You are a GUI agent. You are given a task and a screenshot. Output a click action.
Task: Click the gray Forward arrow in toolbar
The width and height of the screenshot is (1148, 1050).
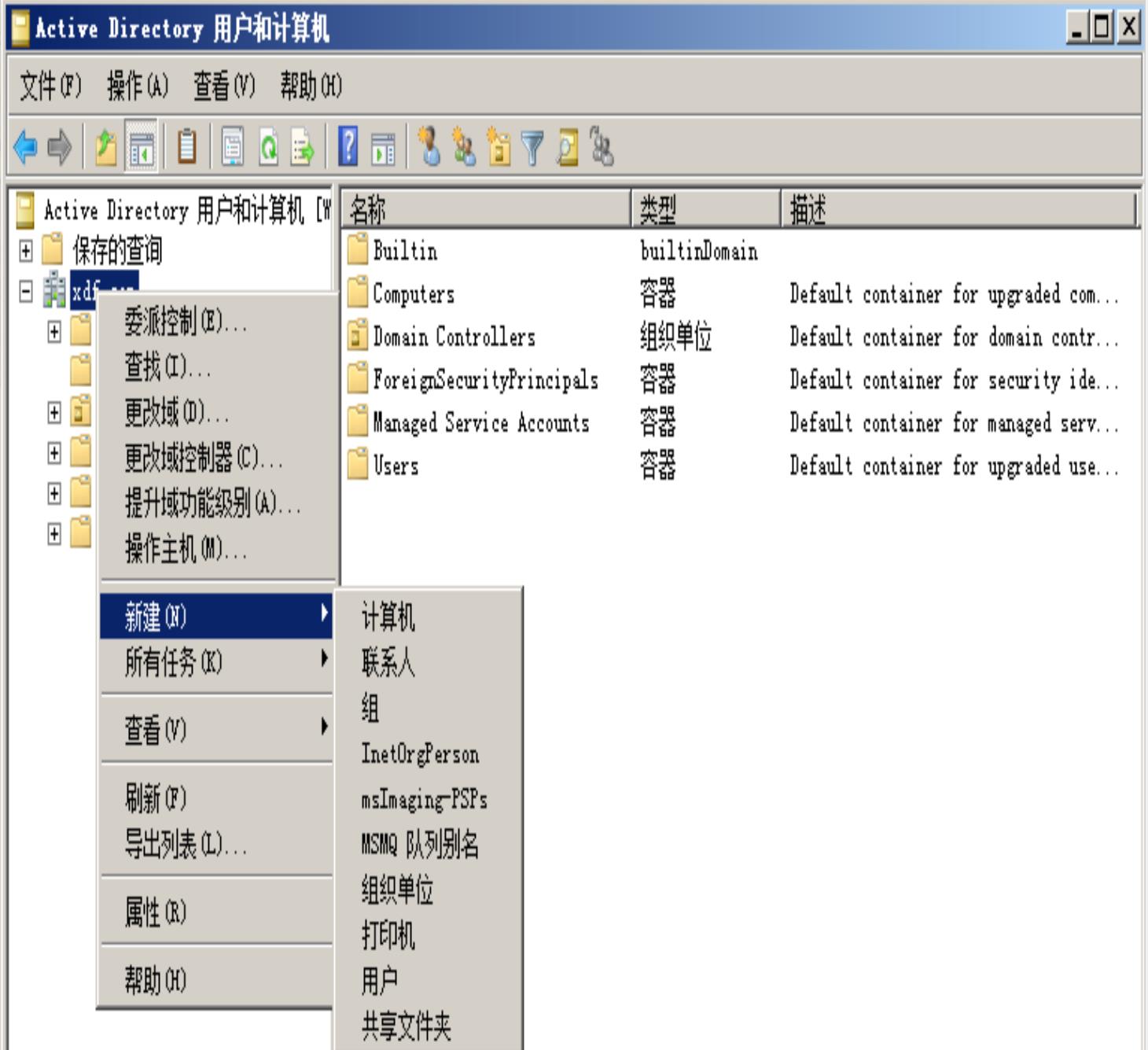click(60, 147)
